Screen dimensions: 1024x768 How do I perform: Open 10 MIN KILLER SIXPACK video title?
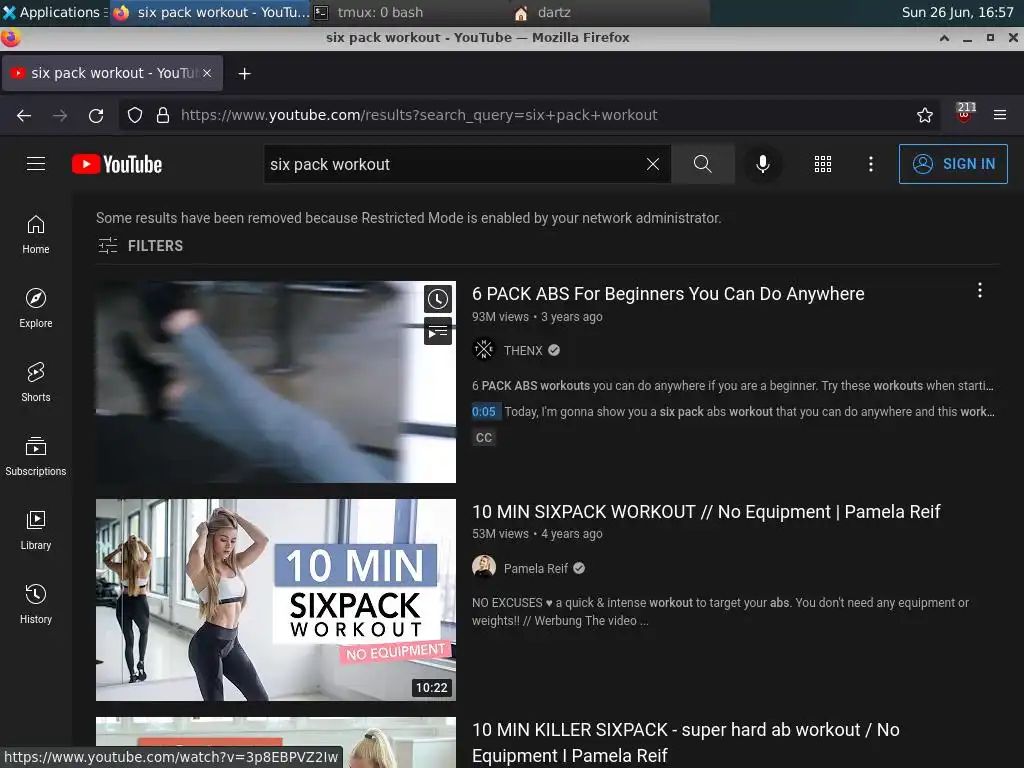click(x=686, y=743)
